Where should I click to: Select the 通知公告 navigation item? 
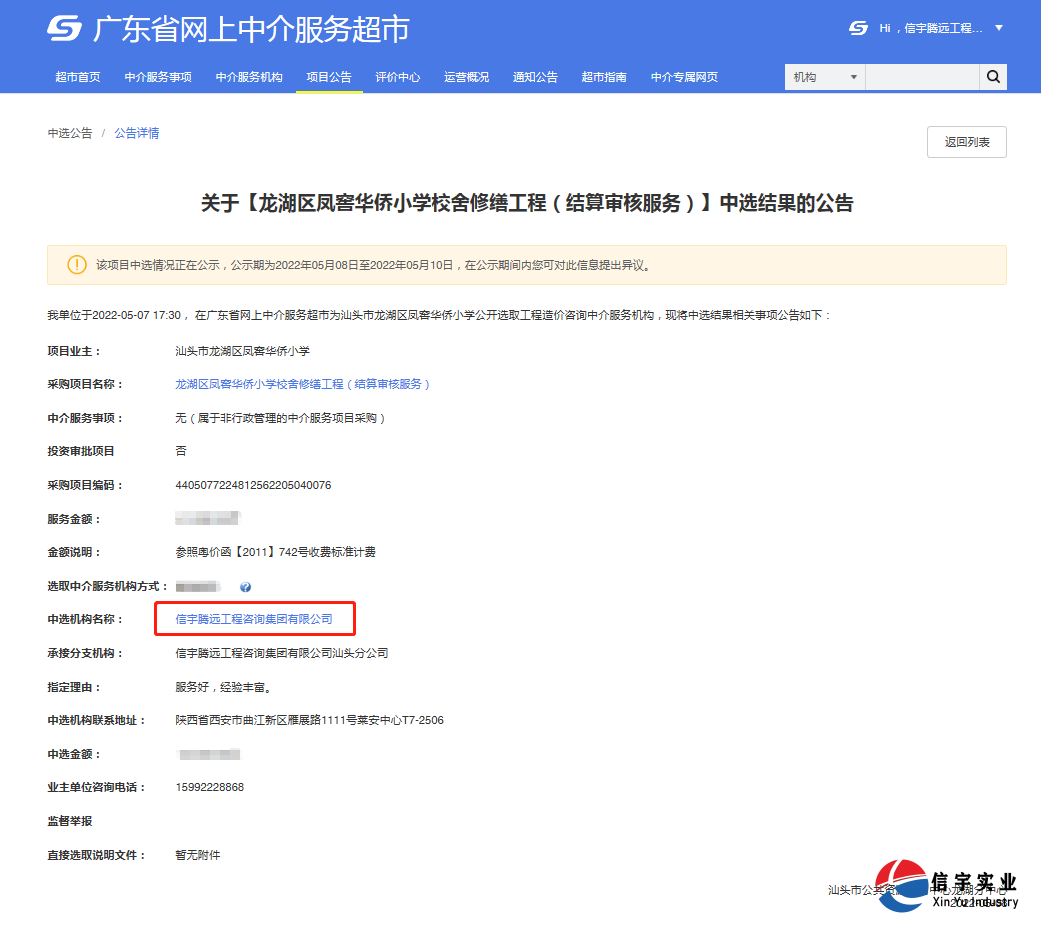point(535,76)
